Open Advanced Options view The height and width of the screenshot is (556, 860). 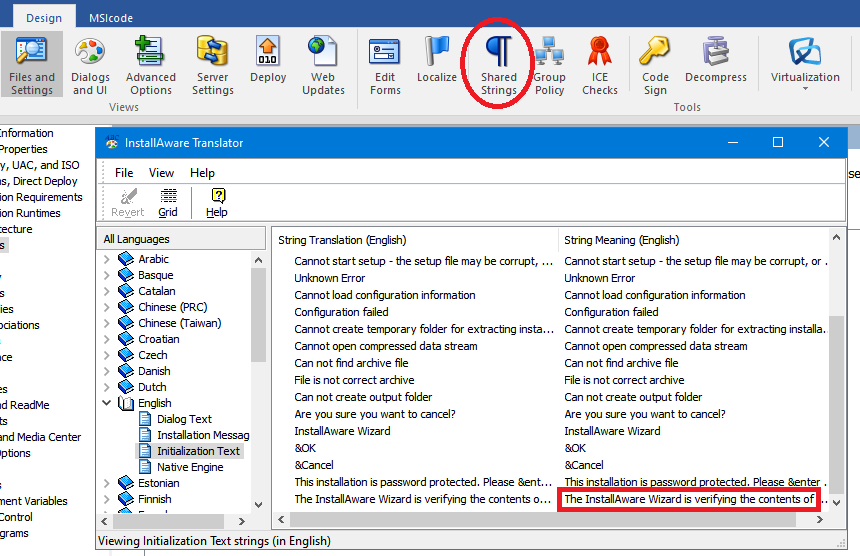(x=151, y=65)
